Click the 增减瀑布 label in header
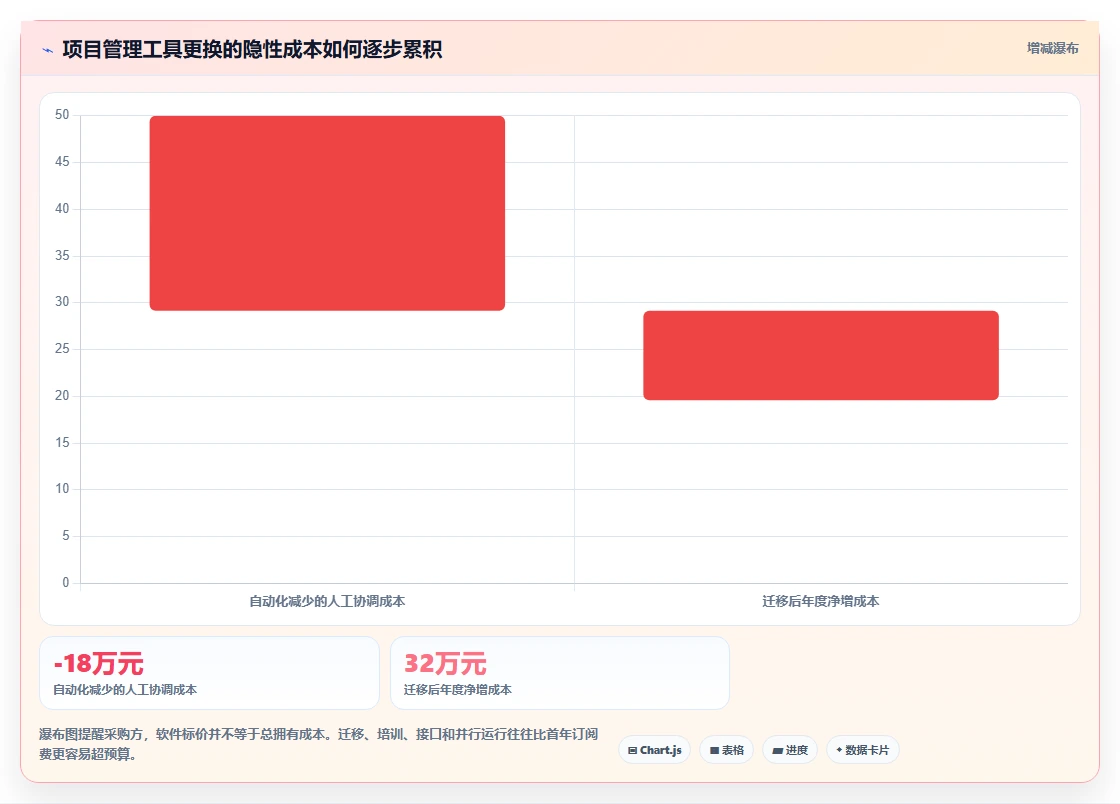1120x804 pixels. pyautogui.click(x=1052, y=49)
